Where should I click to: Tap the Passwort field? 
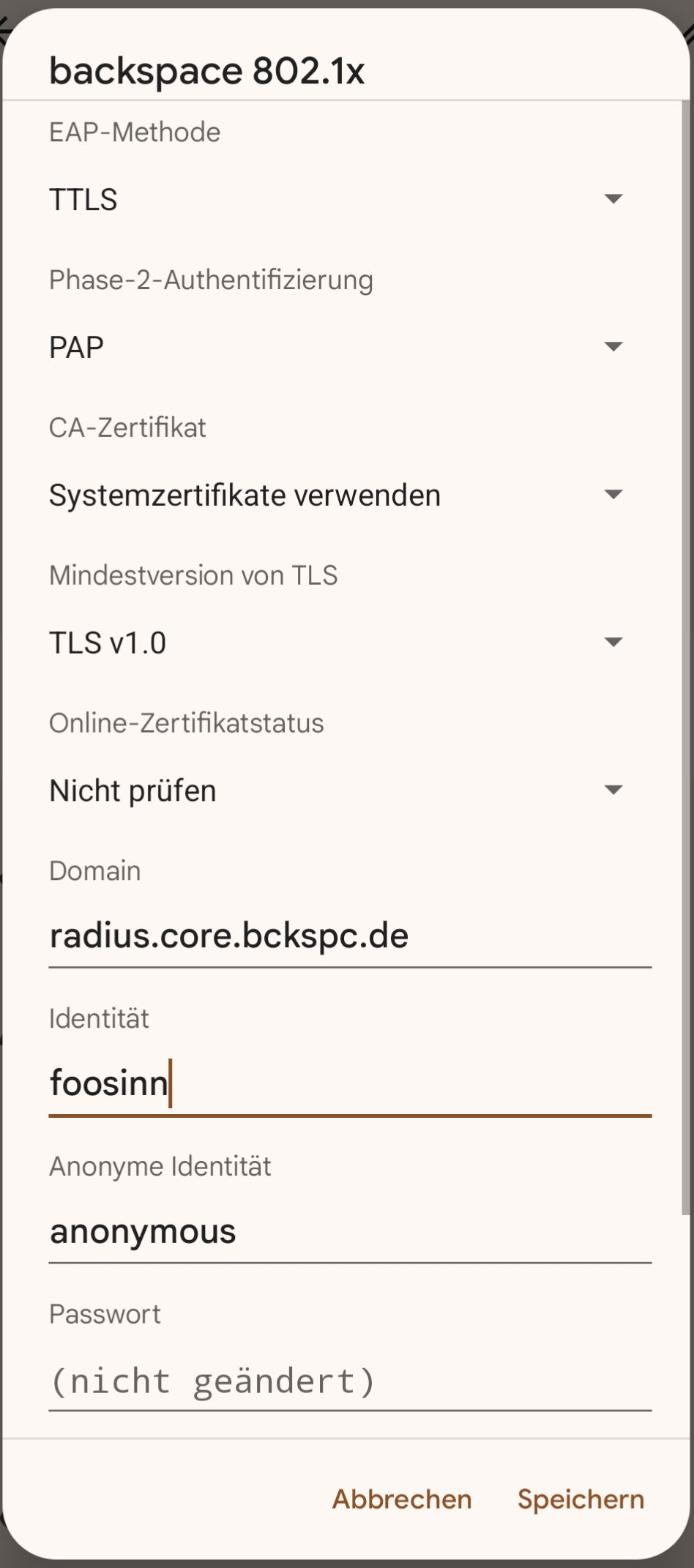350,1381
